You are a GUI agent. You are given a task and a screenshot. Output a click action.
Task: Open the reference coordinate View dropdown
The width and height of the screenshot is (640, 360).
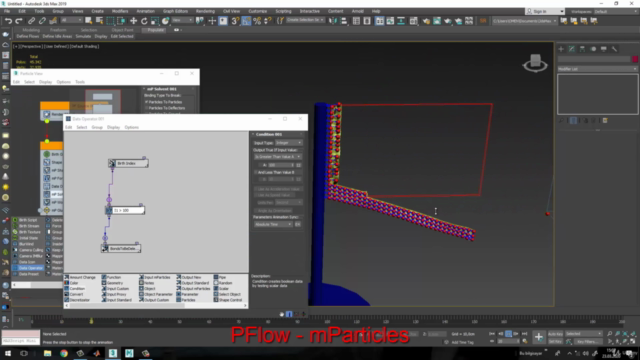click(182, 20)
